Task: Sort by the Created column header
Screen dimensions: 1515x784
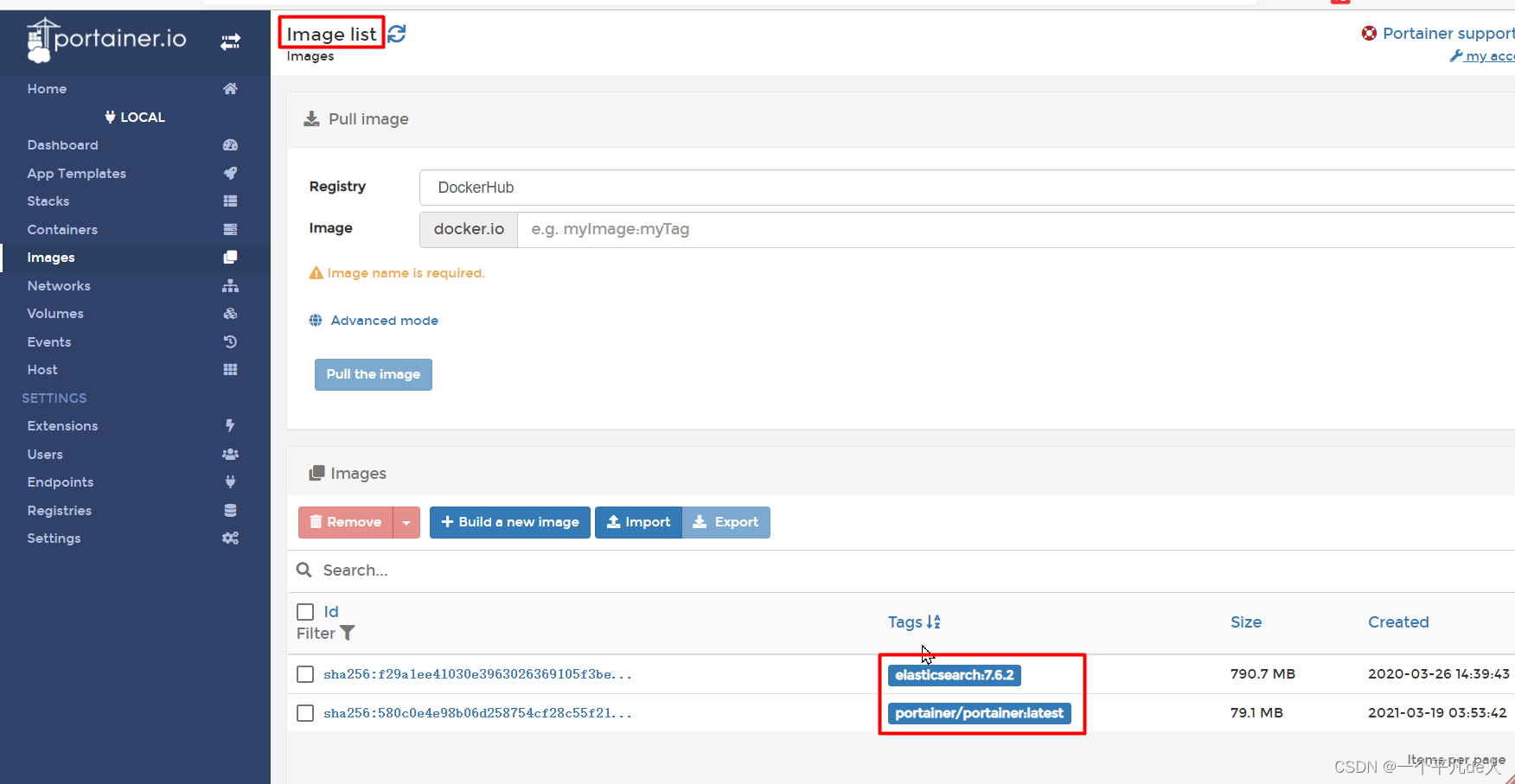Action: coord(1398,621)
